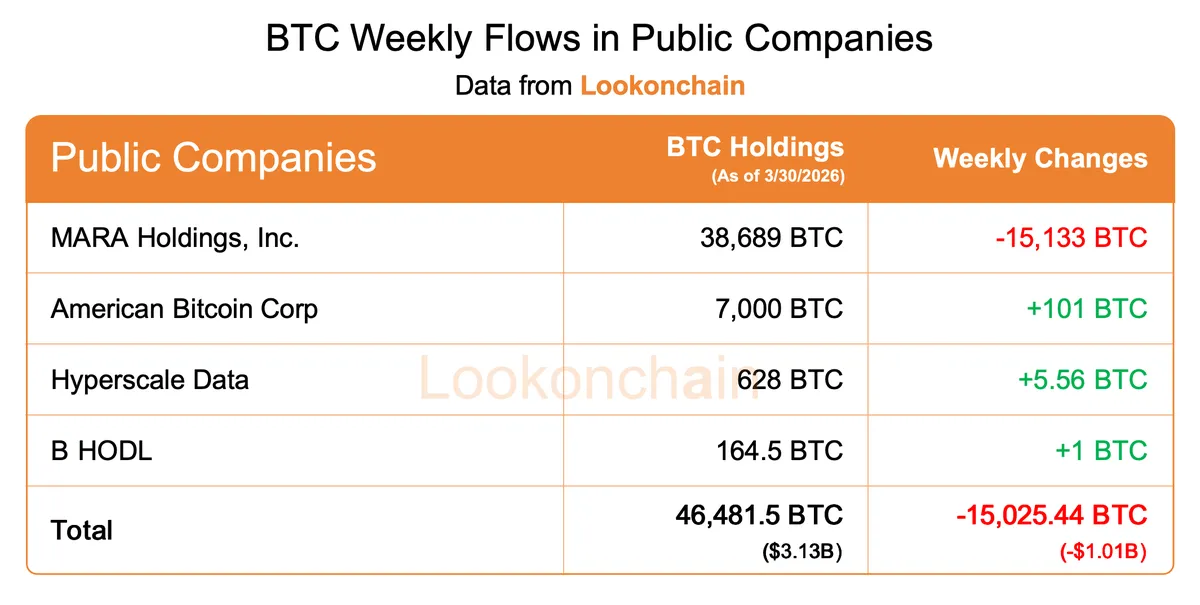Select the Public Companies column header
Image resolution: width=1200 pixels, height=605 pixels.
pyautogui.click(x=213, y=158)
